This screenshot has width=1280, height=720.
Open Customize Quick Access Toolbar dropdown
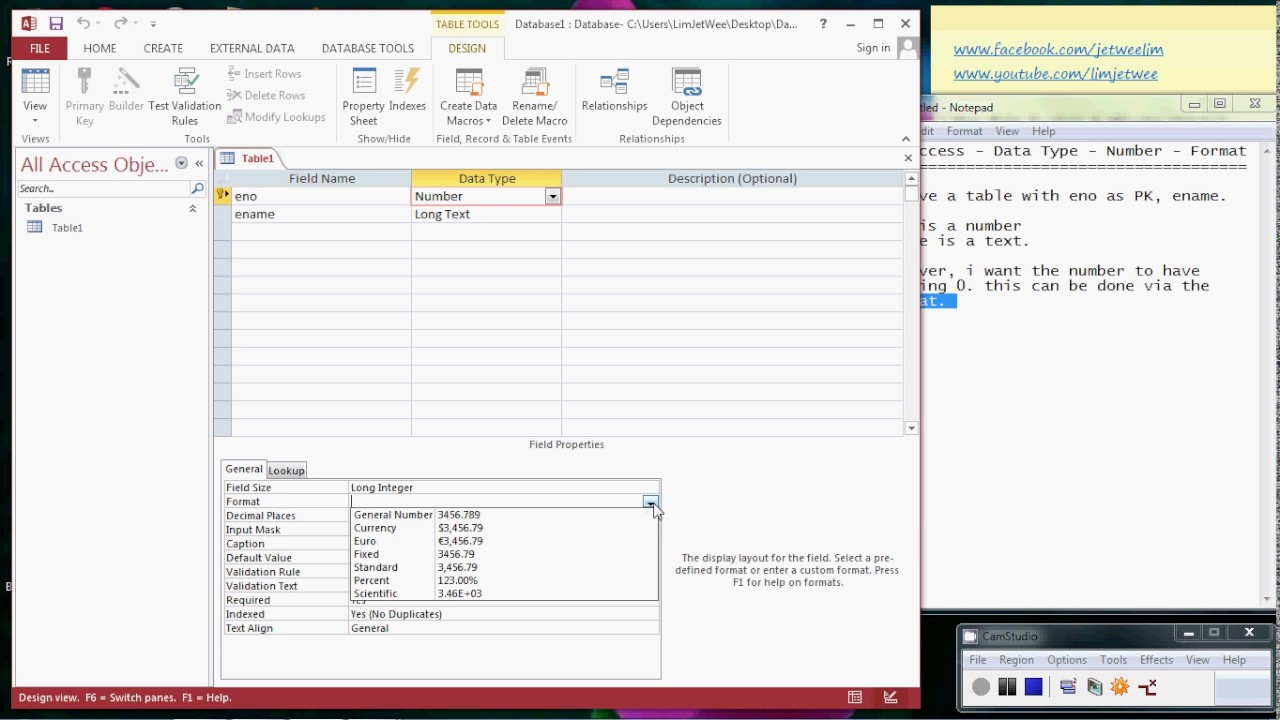click(153, 23)
